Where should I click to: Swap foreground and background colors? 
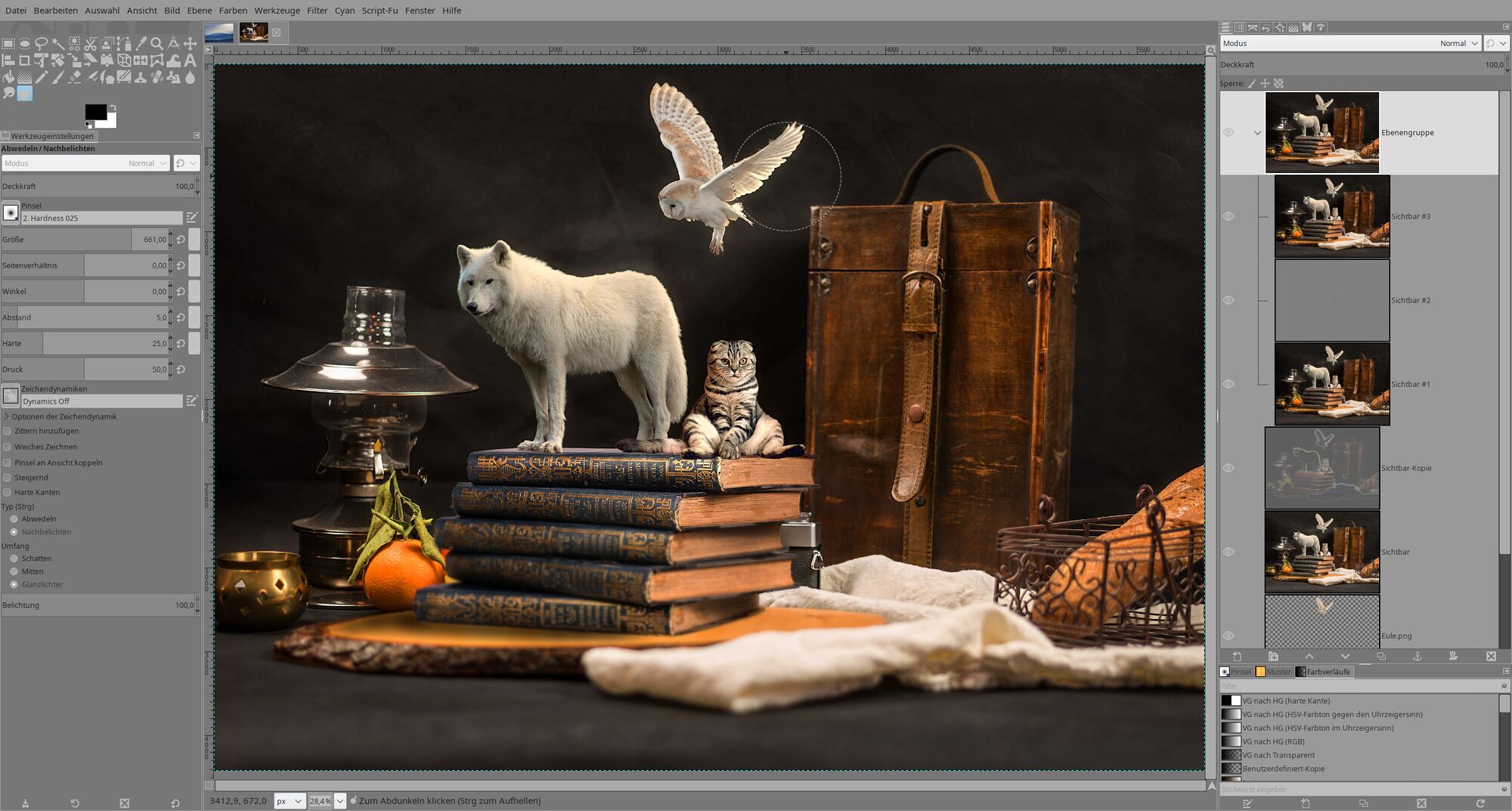113,107
